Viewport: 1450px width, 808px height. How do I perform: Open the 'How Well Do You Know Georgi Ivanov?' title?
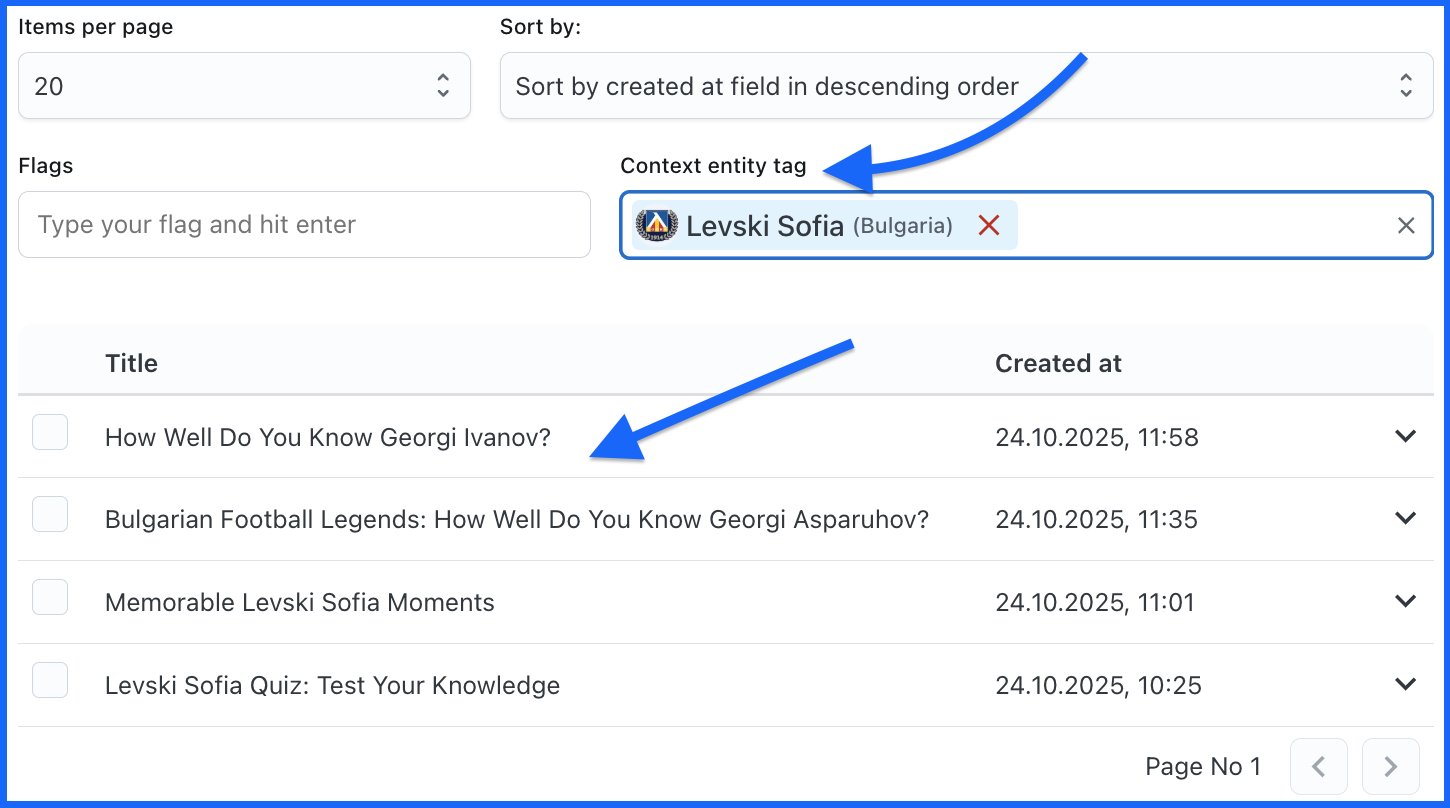click(328, 437)
